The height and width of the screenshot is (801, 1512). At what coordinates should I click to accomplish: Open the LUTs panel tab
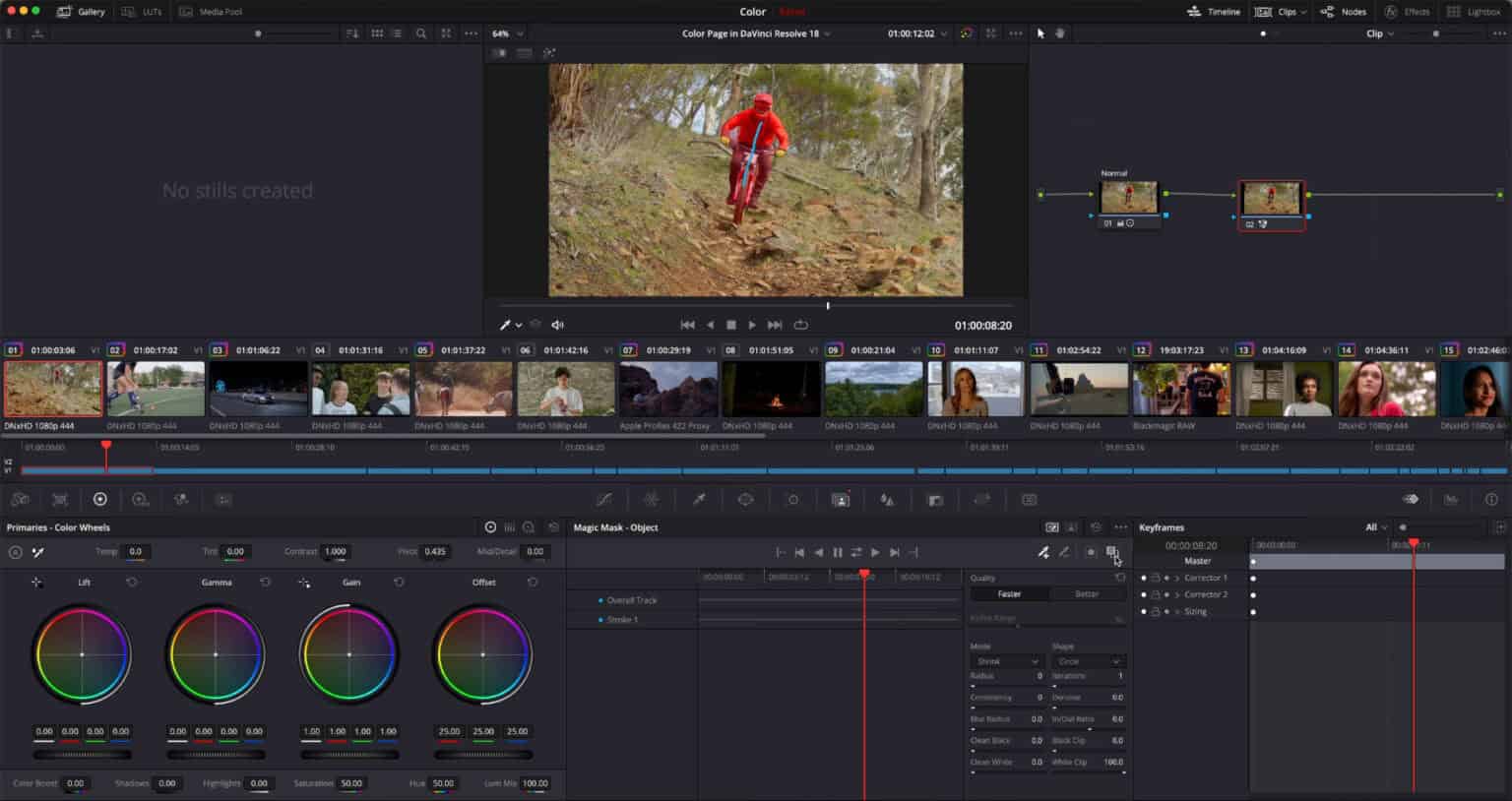coord(142,12)
